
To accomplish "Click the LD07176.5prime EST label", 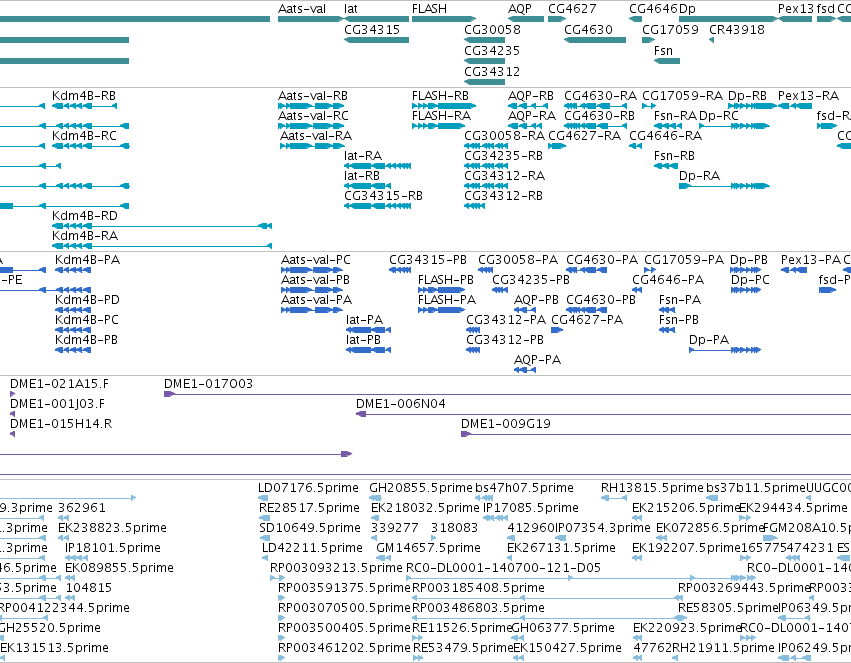I will point(308,488).
